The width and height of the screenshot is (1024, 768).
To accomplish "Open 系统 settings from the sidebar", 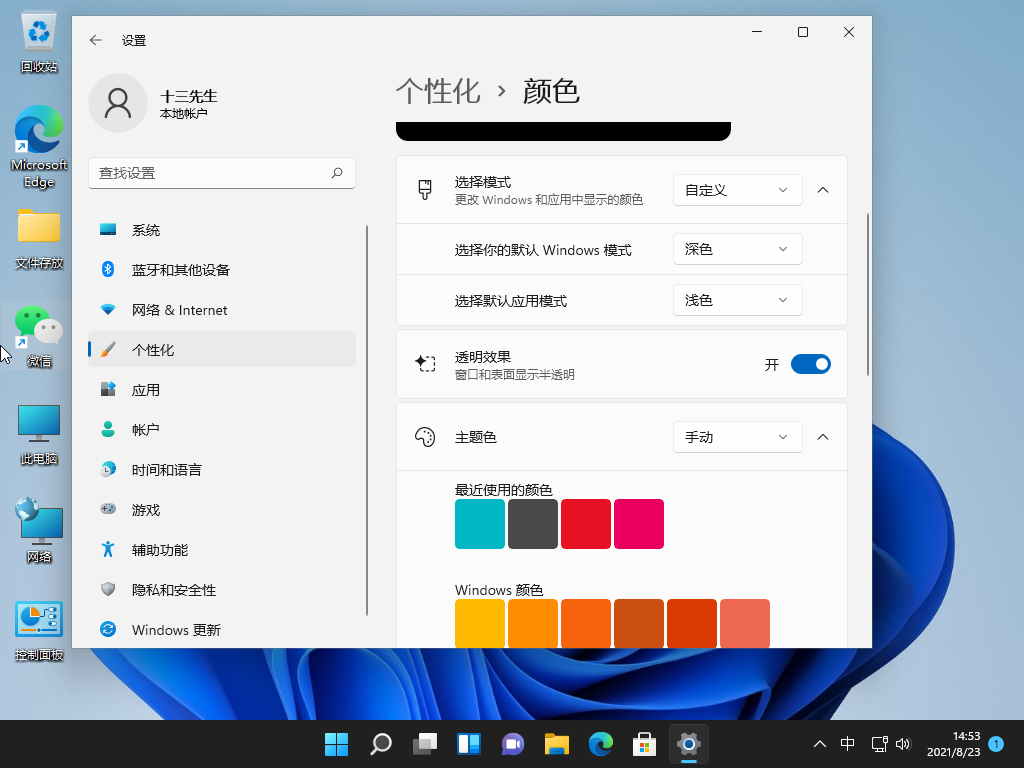I will tap(148, 229).
